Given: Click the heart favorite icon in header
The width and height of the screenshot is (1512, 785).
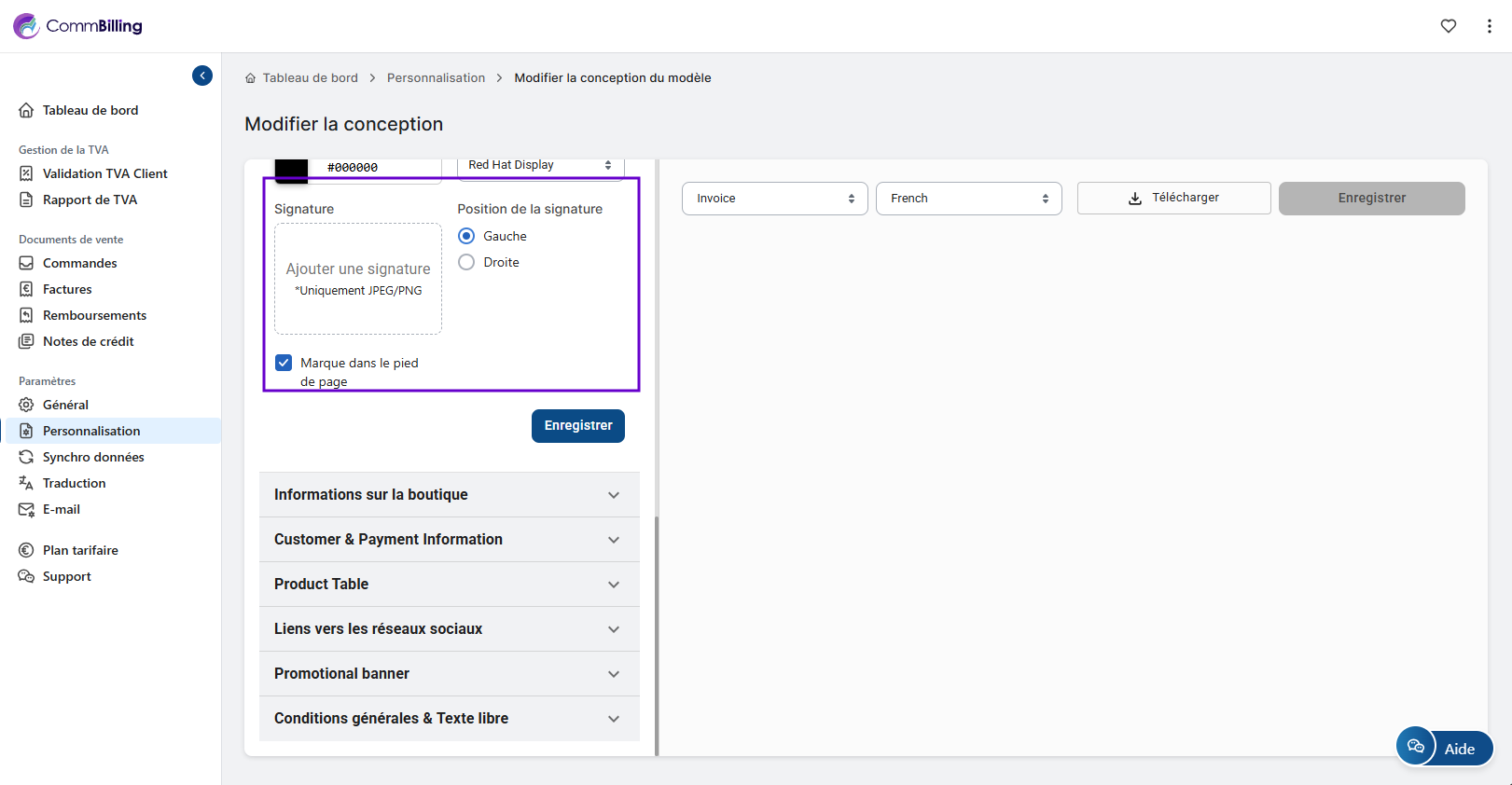Looking at the screenshot, I should [1448, 26].
